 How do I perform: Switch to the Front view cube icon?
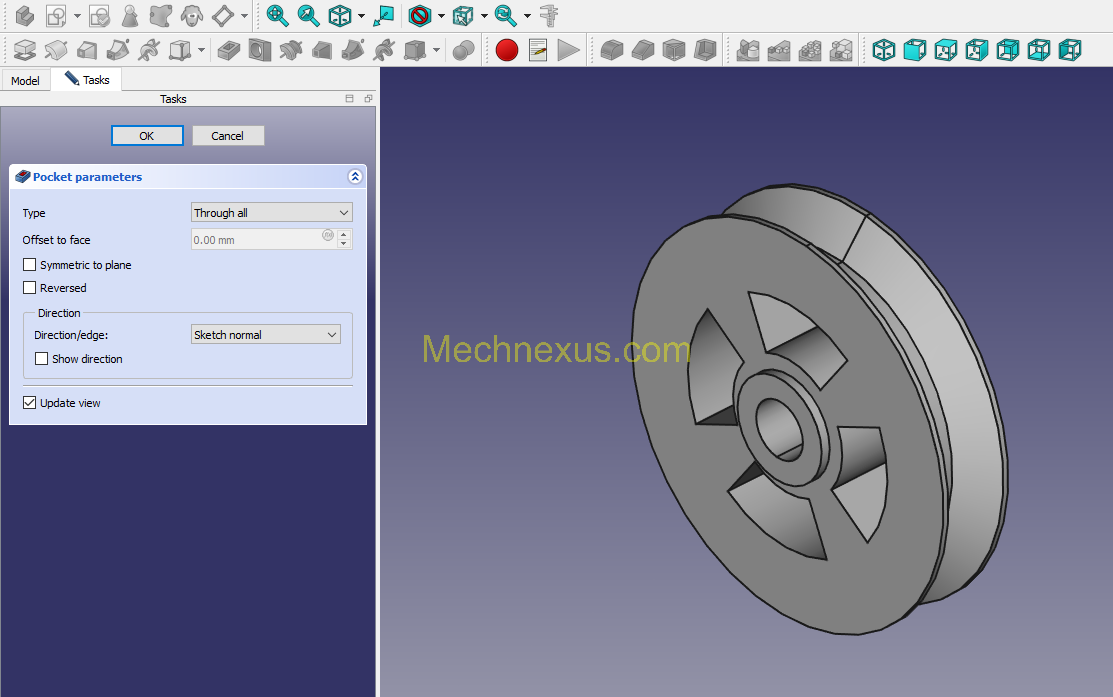tap(915, 50)
